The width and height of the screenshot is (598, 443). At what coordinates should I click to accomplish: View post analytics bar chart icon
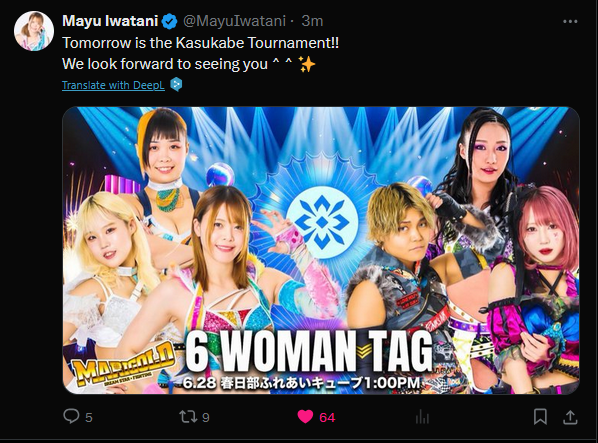pos(422,417)
